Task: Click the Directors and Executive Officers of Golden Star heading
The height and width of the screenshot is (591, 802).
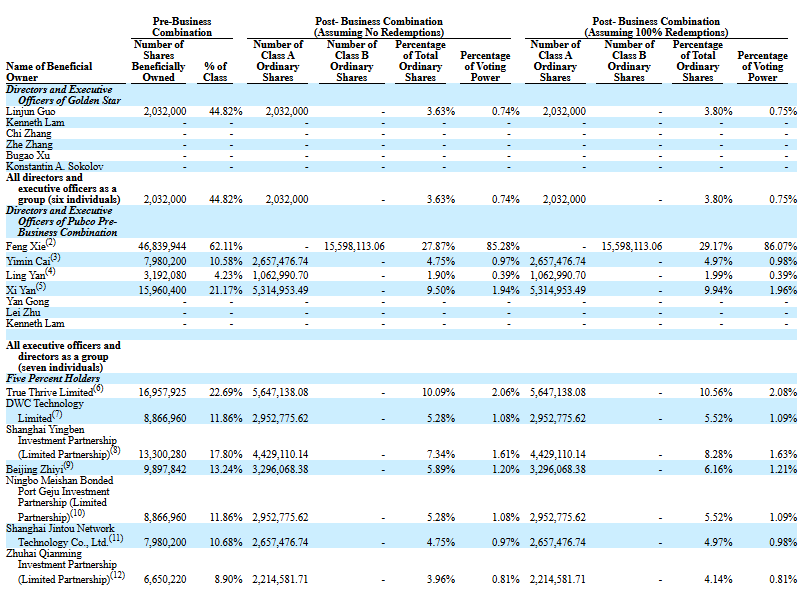Action: 63,95
